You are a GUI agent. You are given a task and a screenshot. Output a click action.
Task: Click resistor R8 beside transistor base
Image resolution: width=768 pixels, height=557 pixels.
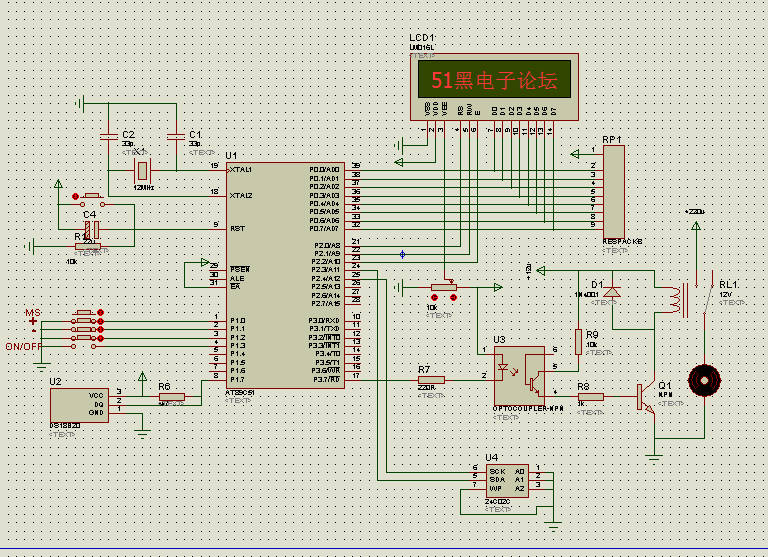[591, 396]
